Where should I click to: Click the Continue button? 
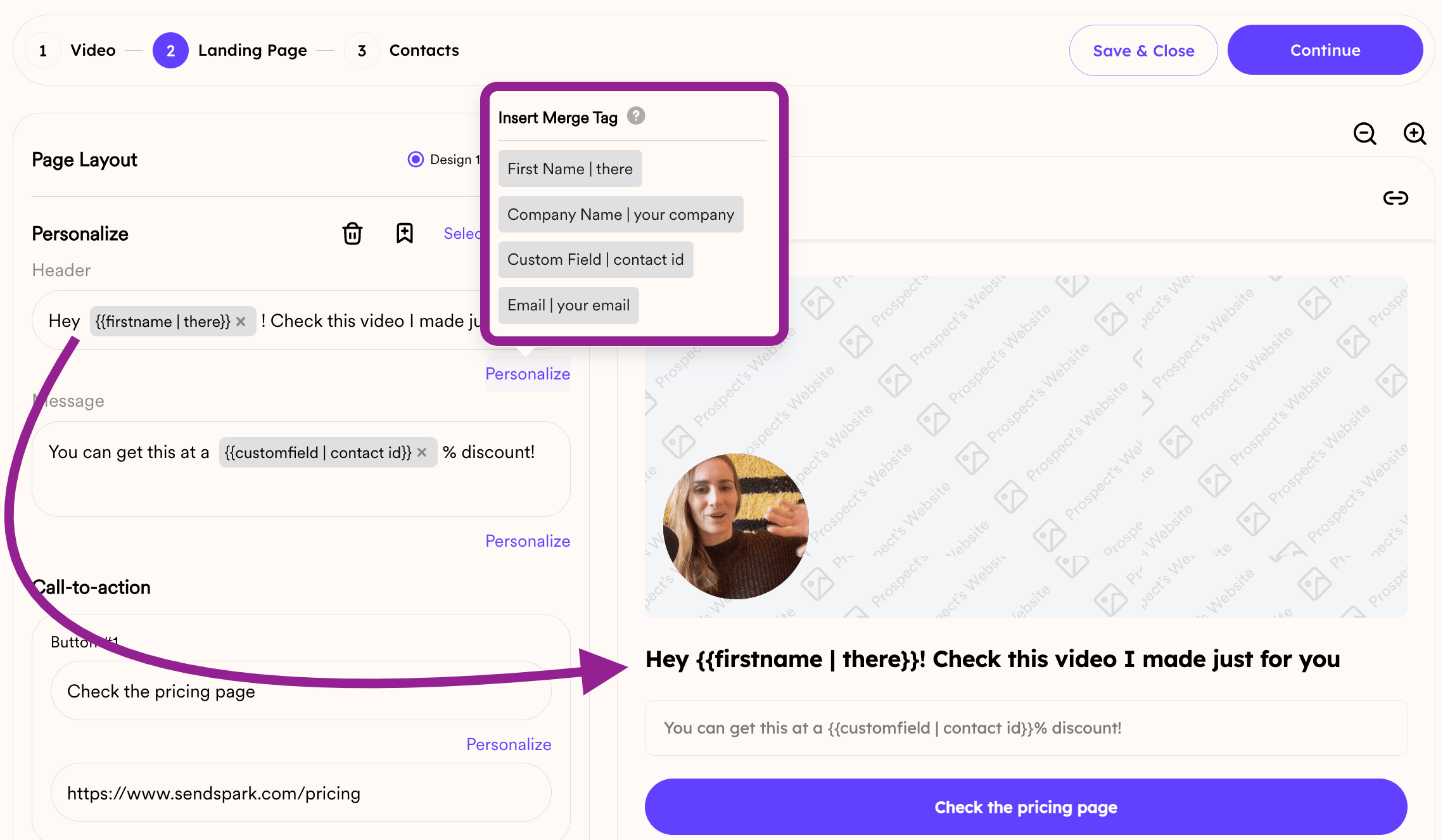click(1325, 50)
